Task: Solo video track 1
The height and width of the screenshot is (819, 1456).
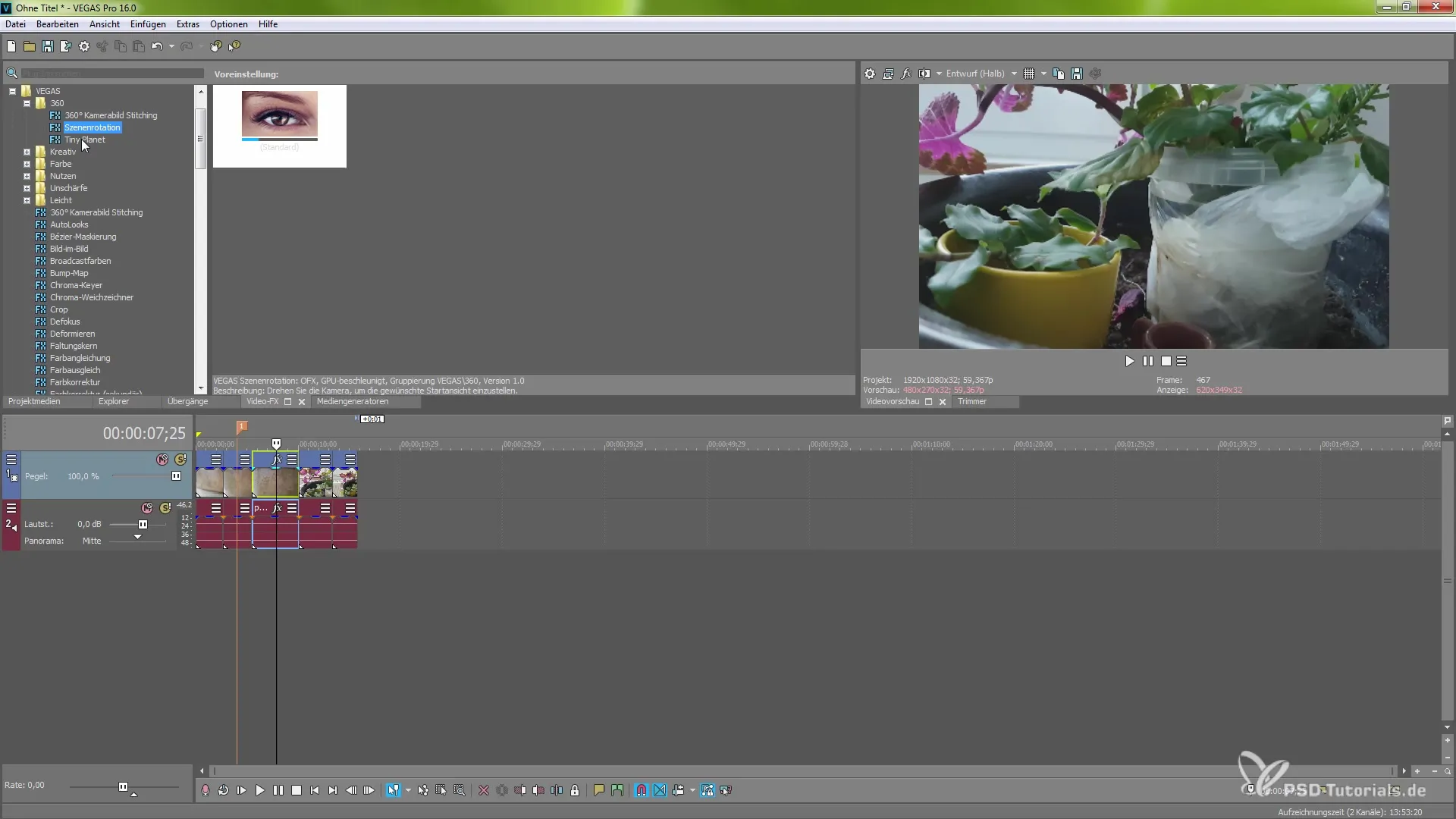Action: (180, 460)
